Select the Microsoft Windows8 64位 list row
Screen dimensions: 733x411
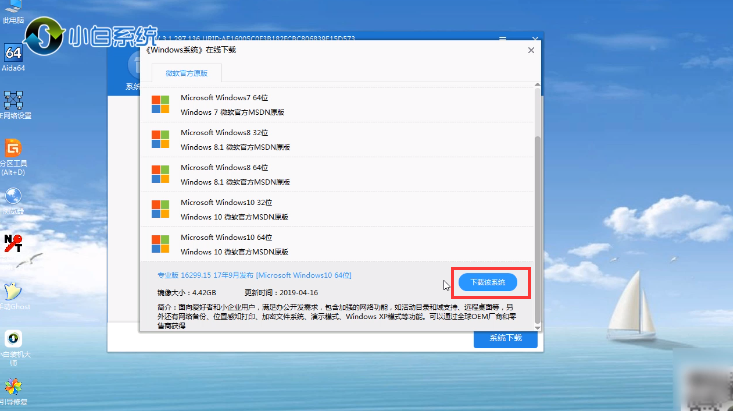point(340,174)
